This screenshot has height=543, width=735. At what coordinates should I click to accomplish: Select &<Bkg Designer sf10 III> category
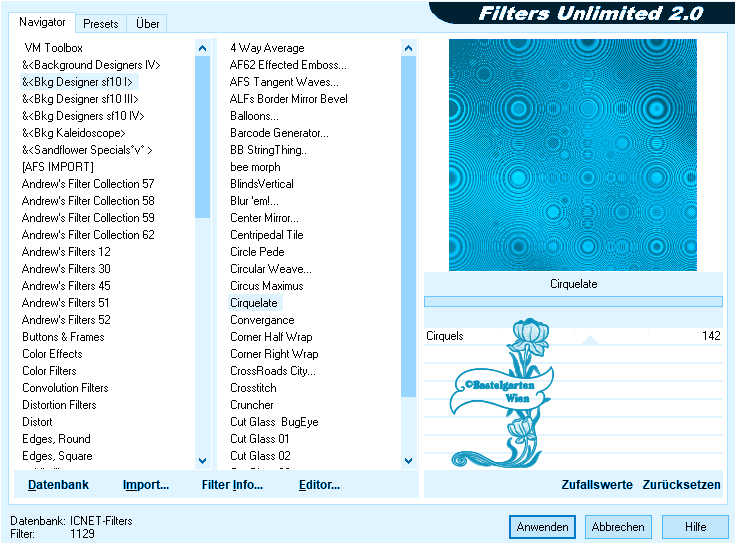click(x=80, y=99)
